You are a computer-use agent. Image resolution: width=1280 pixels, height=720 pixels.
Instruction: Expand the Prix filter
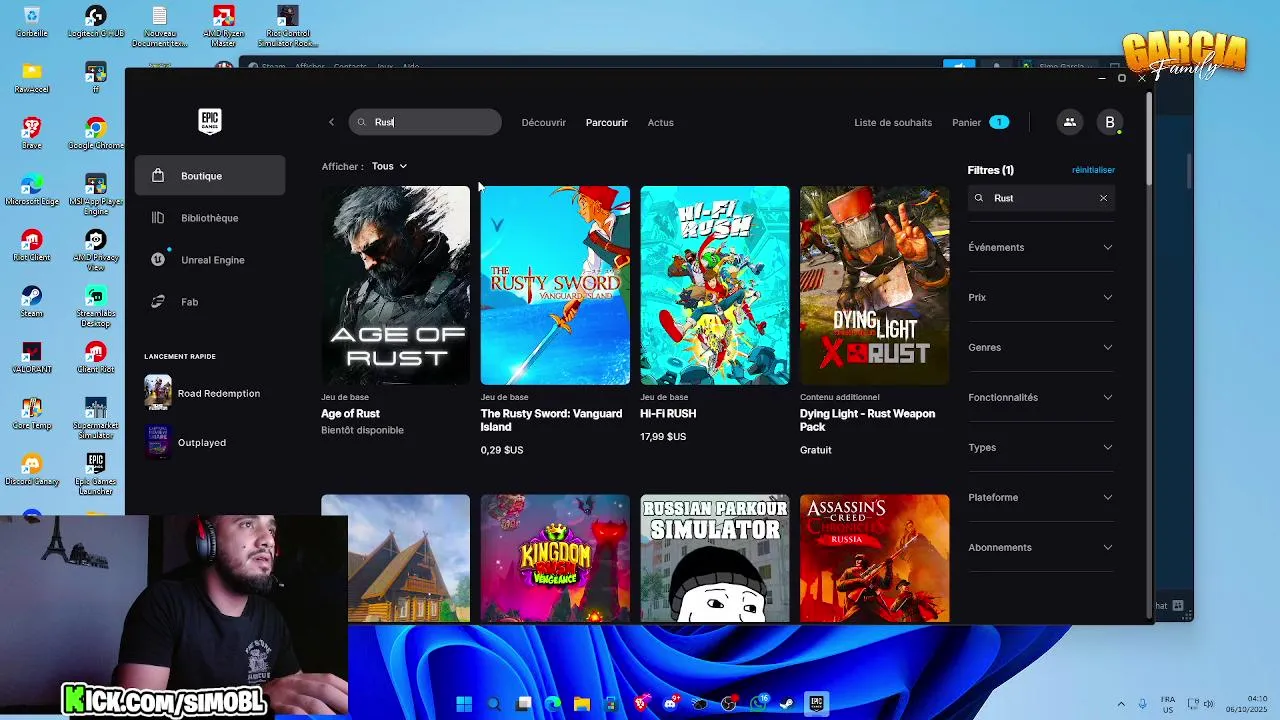coord(1041,297)
